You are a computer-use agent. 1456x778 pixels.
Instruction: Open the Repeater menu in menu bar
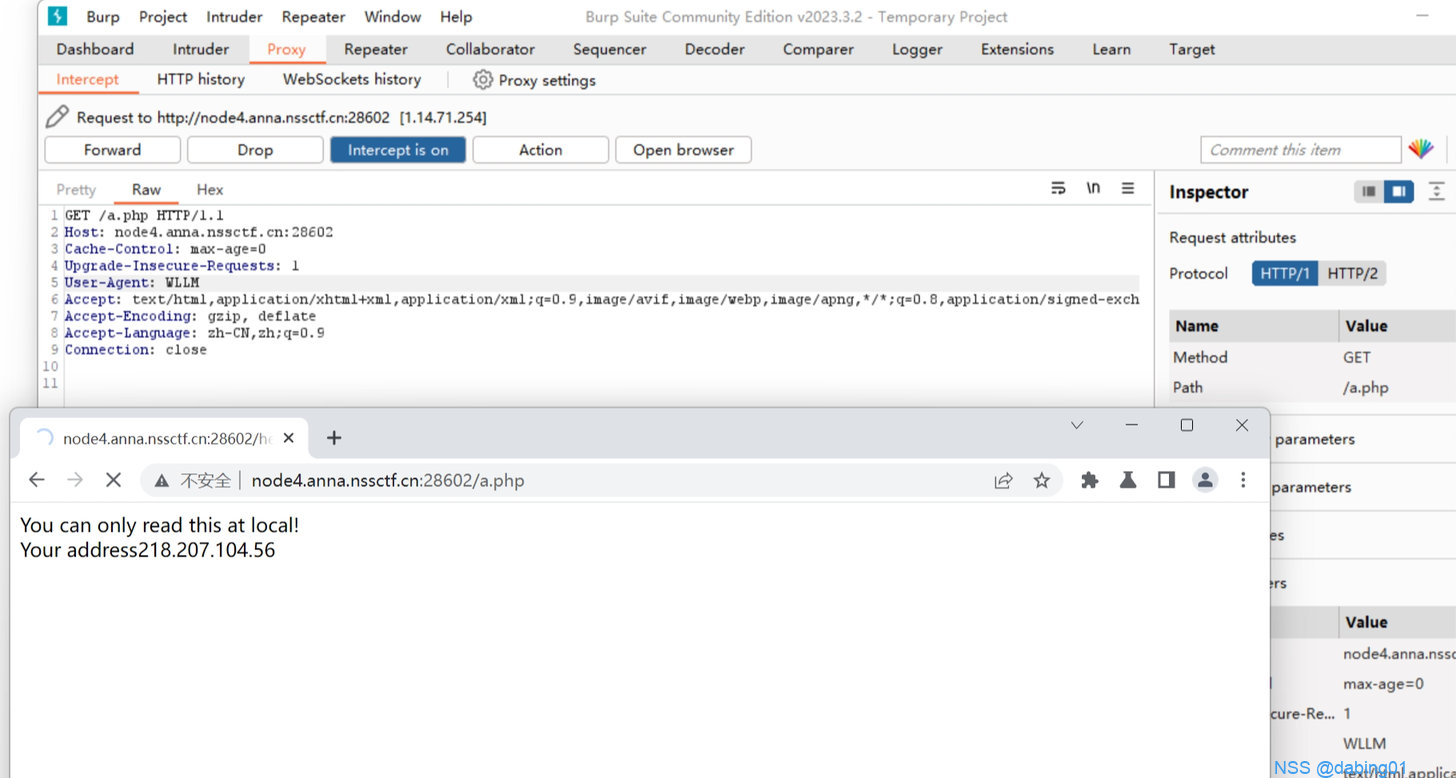pos(313,17)
